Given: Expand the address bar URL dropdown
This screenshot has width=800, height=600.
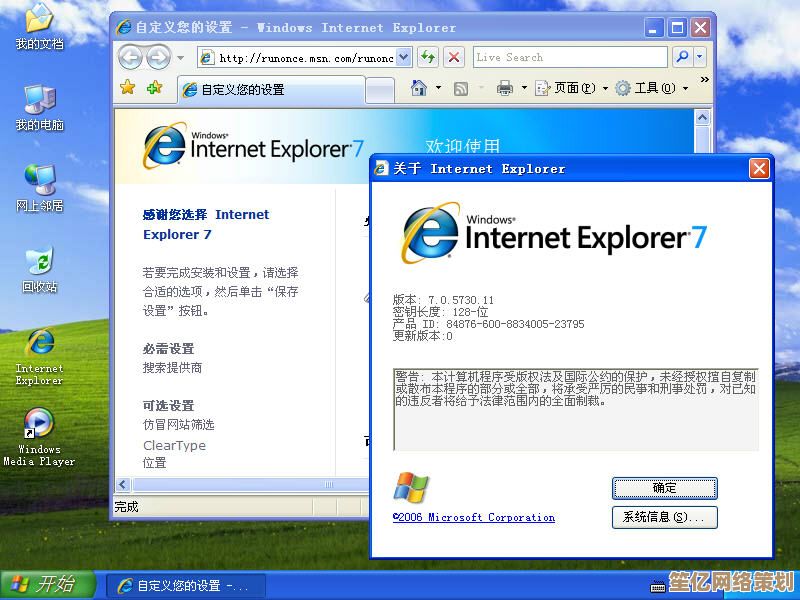Looking at the screenshot, I should [x=404, y=57].
